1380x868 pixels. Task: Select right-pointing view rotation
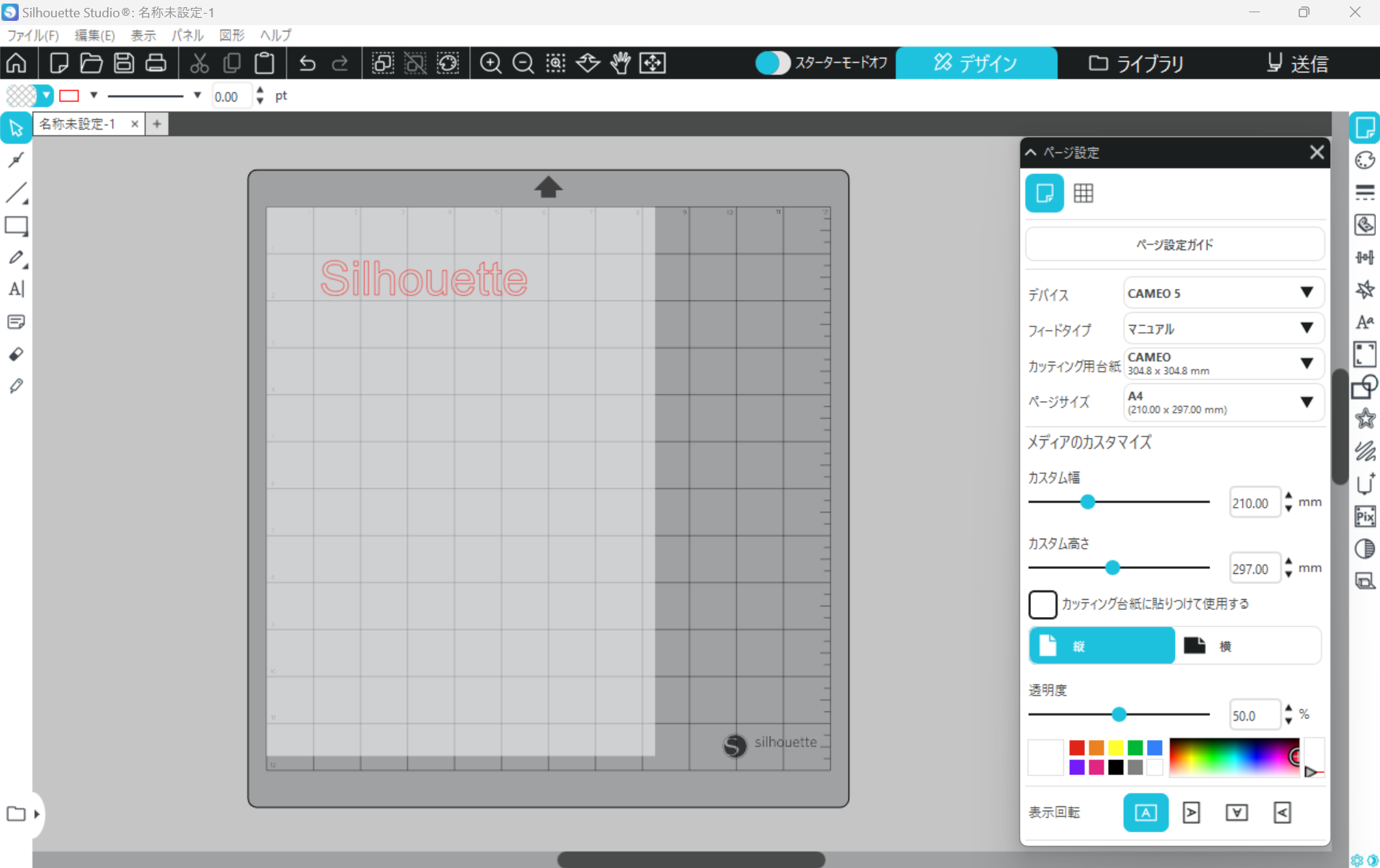pyautogui.click(x=1191, y=813)
